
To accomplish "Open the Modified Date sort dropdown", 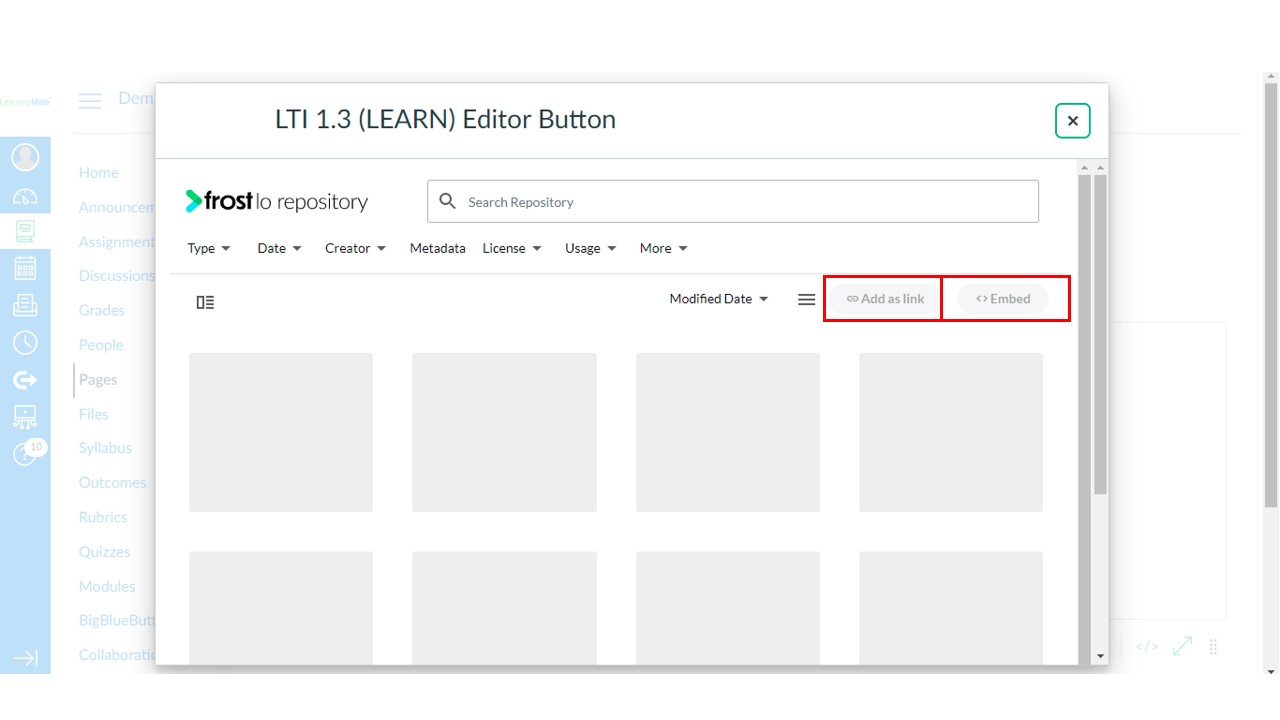I will (719, 299).
